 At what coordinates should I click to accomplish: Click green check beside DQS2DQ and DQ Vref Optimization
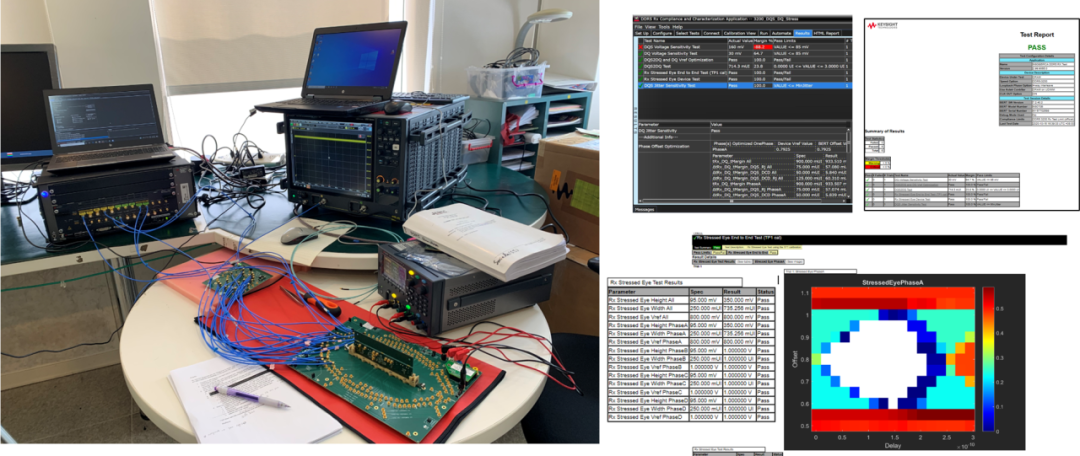[641, 60]
